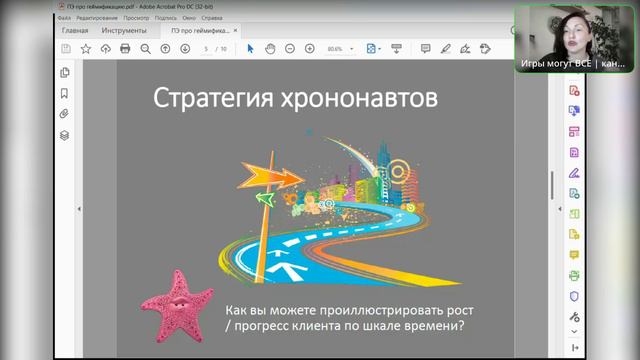
Task: Open More Tools wrench icon
Action: tap(574, 317)
